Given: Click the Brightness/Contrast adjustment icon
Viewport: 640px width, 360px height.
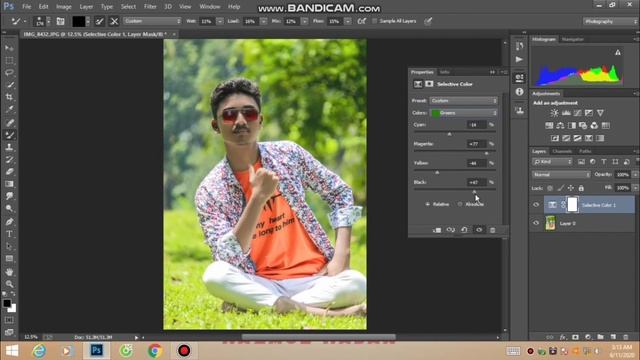Looking at the screenshot, I should coord(554,113).
